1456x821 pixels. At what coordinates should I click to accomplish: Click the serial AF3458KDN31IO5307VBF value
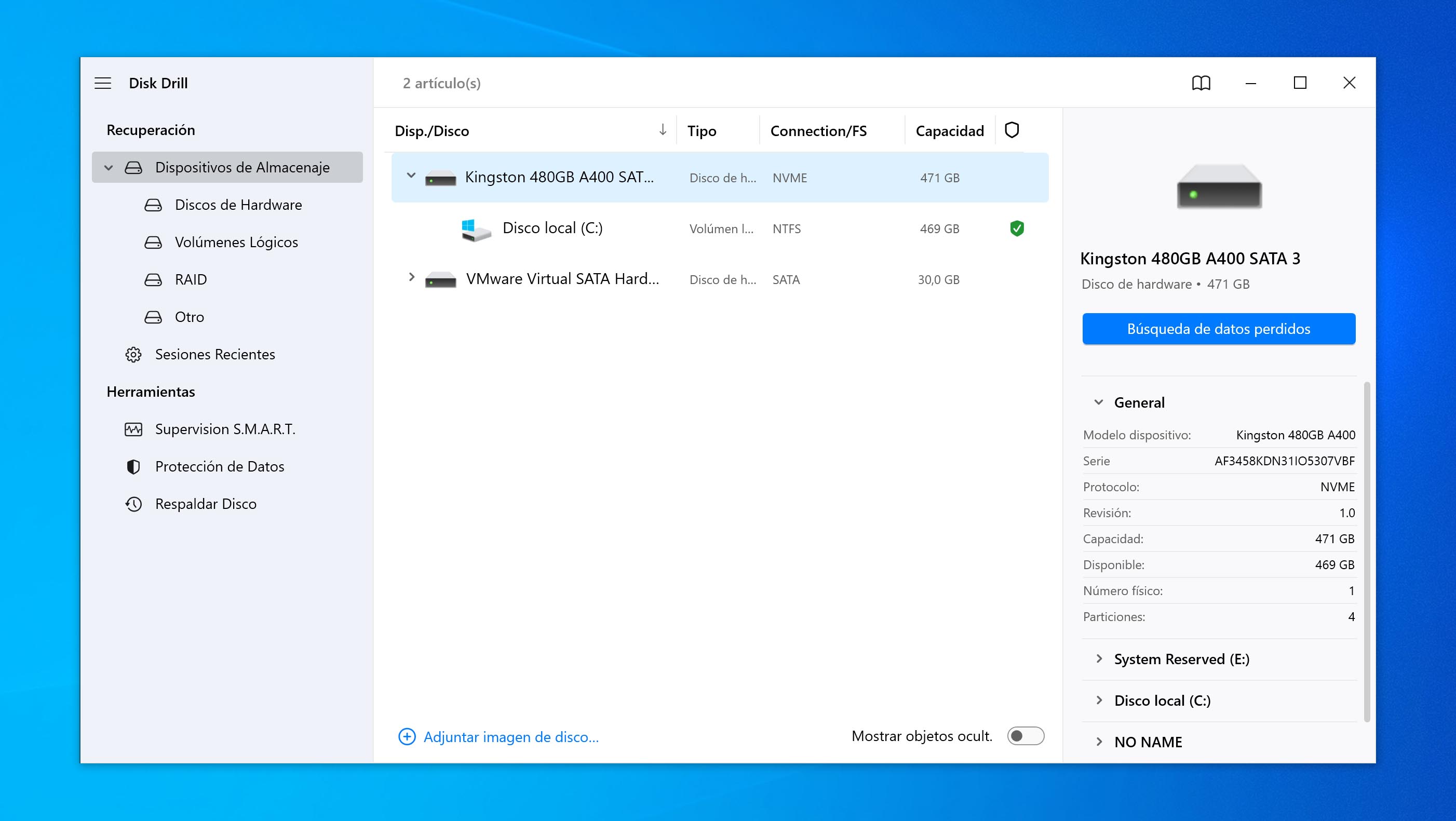pos(1285,461)
